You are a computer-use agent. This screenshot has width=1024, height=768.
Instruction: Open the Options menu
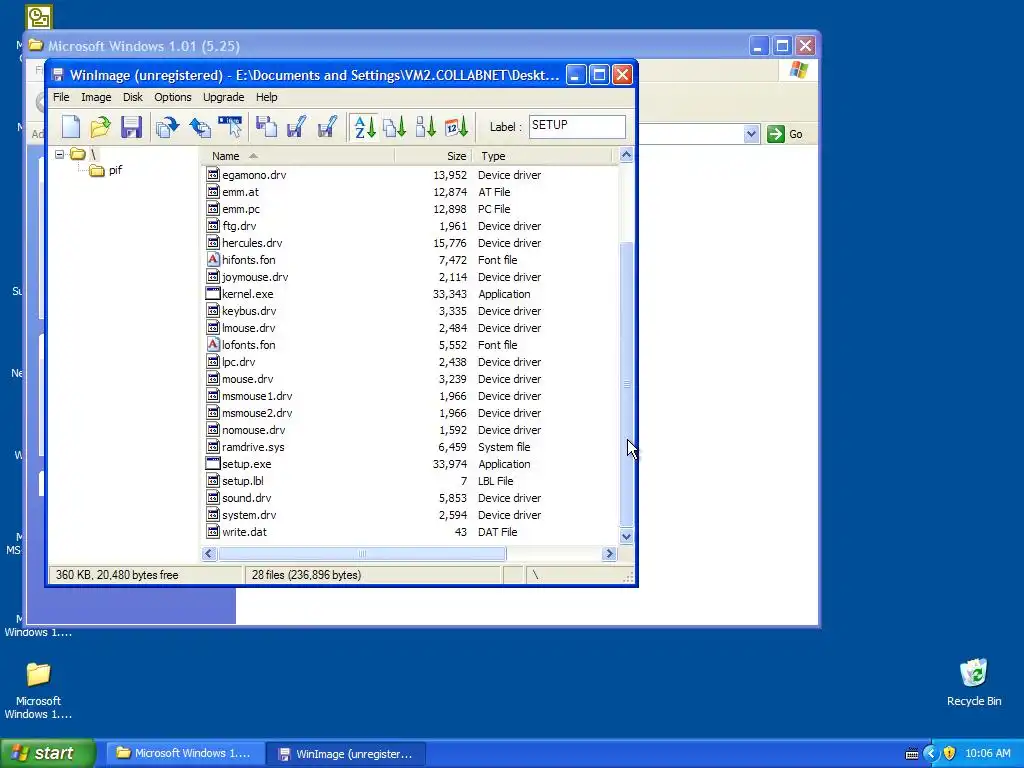pyautogui.click(x=172, y=97)
